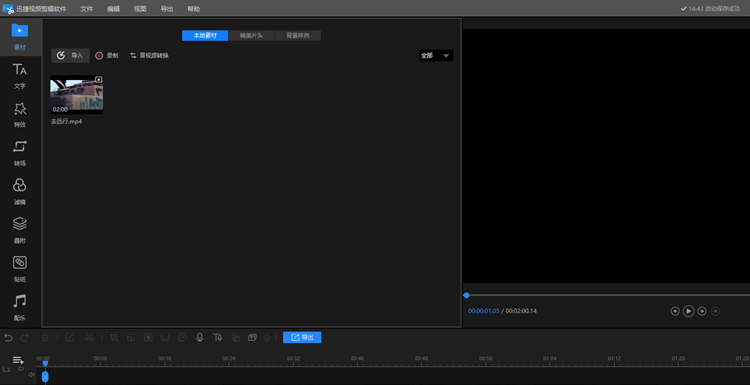
Task: Click the text-to-speech T icon
Action: (x=217, y=338)
